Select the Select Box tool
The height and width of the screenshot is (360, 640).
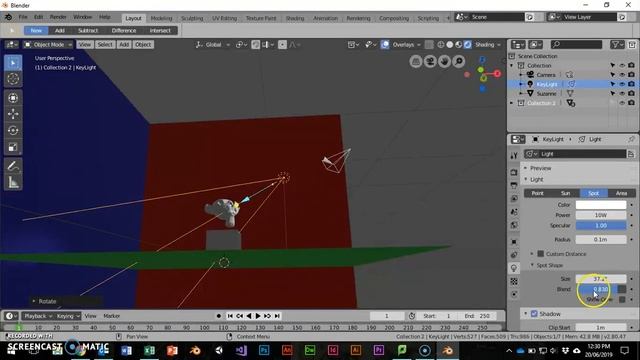[x=13, y=63]
